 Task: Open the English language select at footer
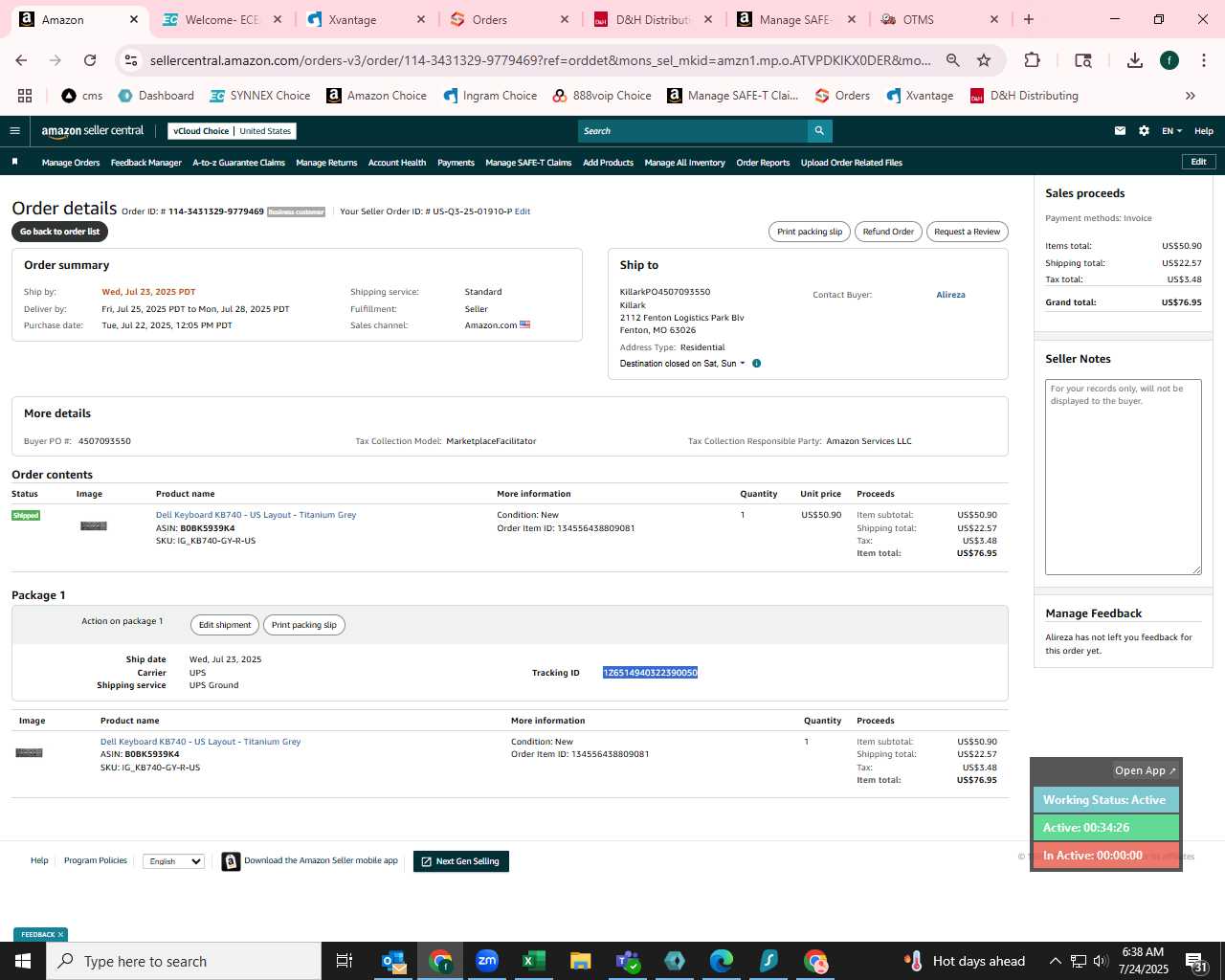pyautogui.click(x=173, y=861)
